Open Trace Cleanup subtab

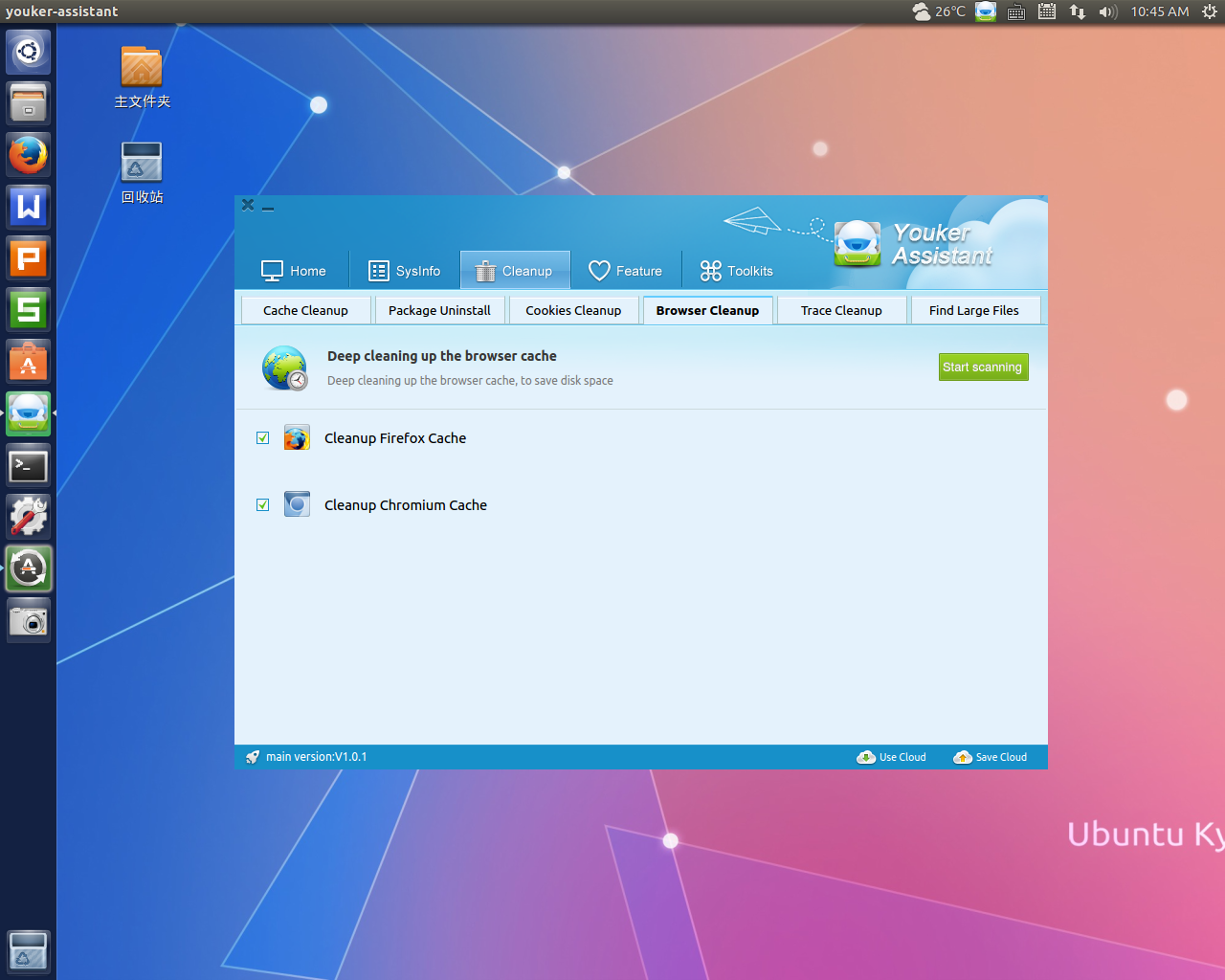click(841, 310)
